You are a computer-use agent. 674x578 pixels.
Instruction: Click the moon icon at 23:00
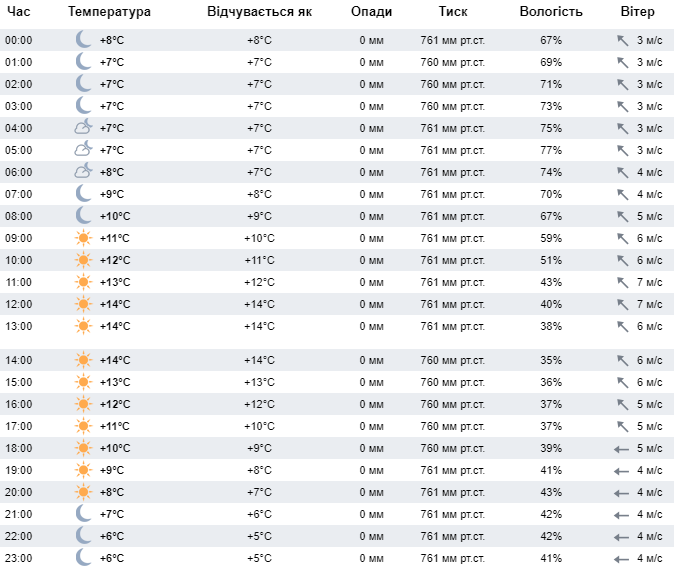[x=83, y=558]
